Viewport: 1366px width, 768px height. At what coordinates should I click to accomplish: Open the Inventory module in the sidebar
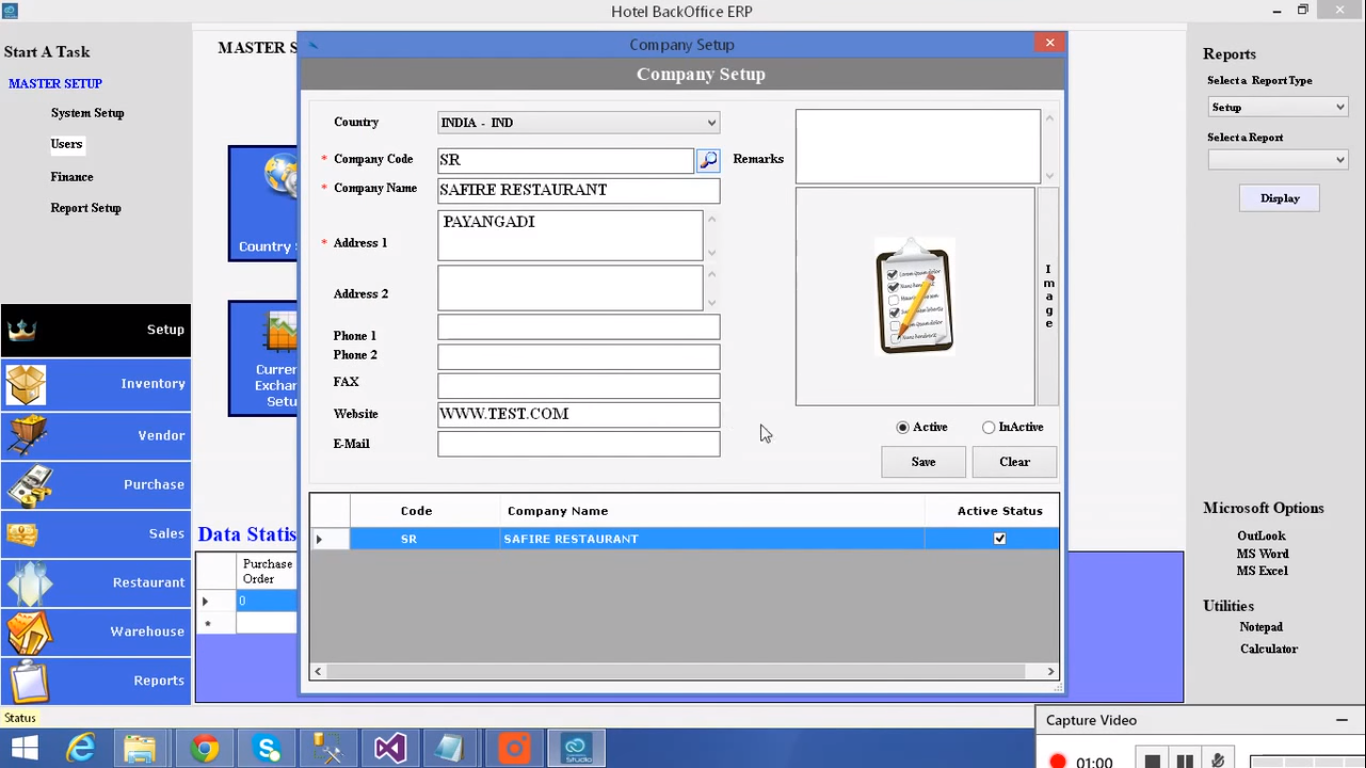pyautogui.click(x=96, y=384)
